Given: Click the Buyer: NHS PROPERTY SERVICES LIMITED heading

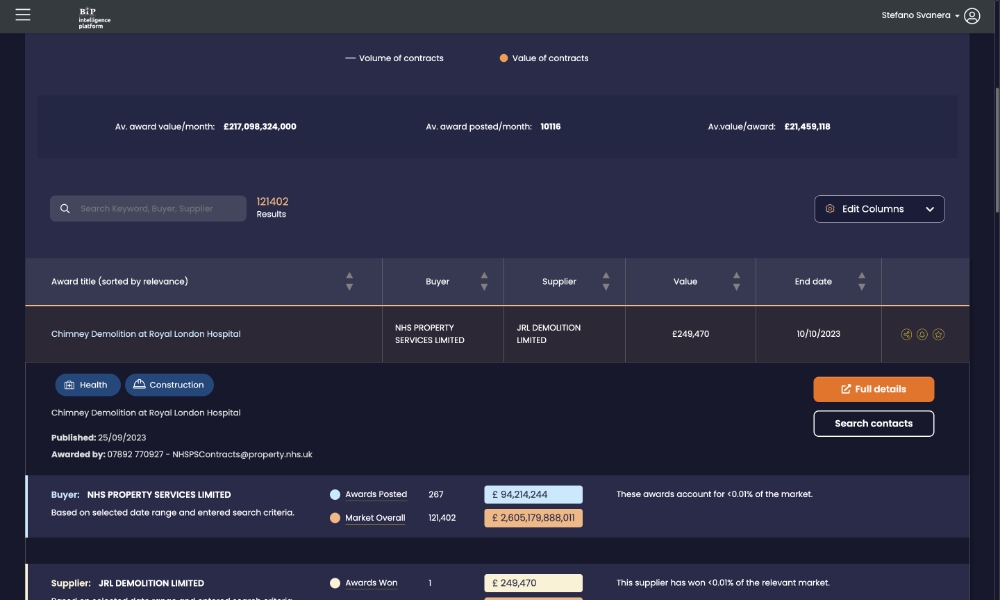Looking at the screenshot, I should click(141, 495).
